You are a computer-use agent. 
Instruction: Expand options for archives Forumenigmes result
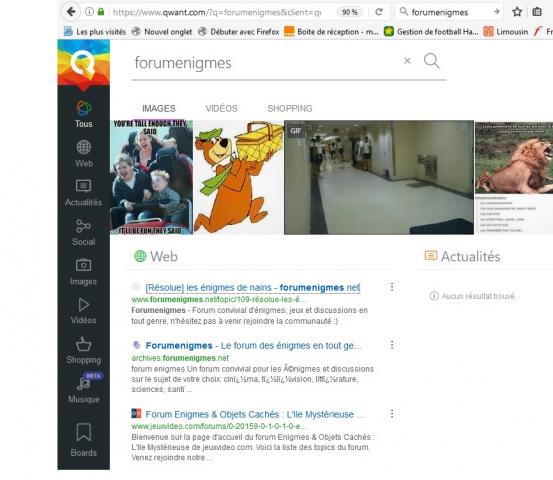[x=392, y=345]
